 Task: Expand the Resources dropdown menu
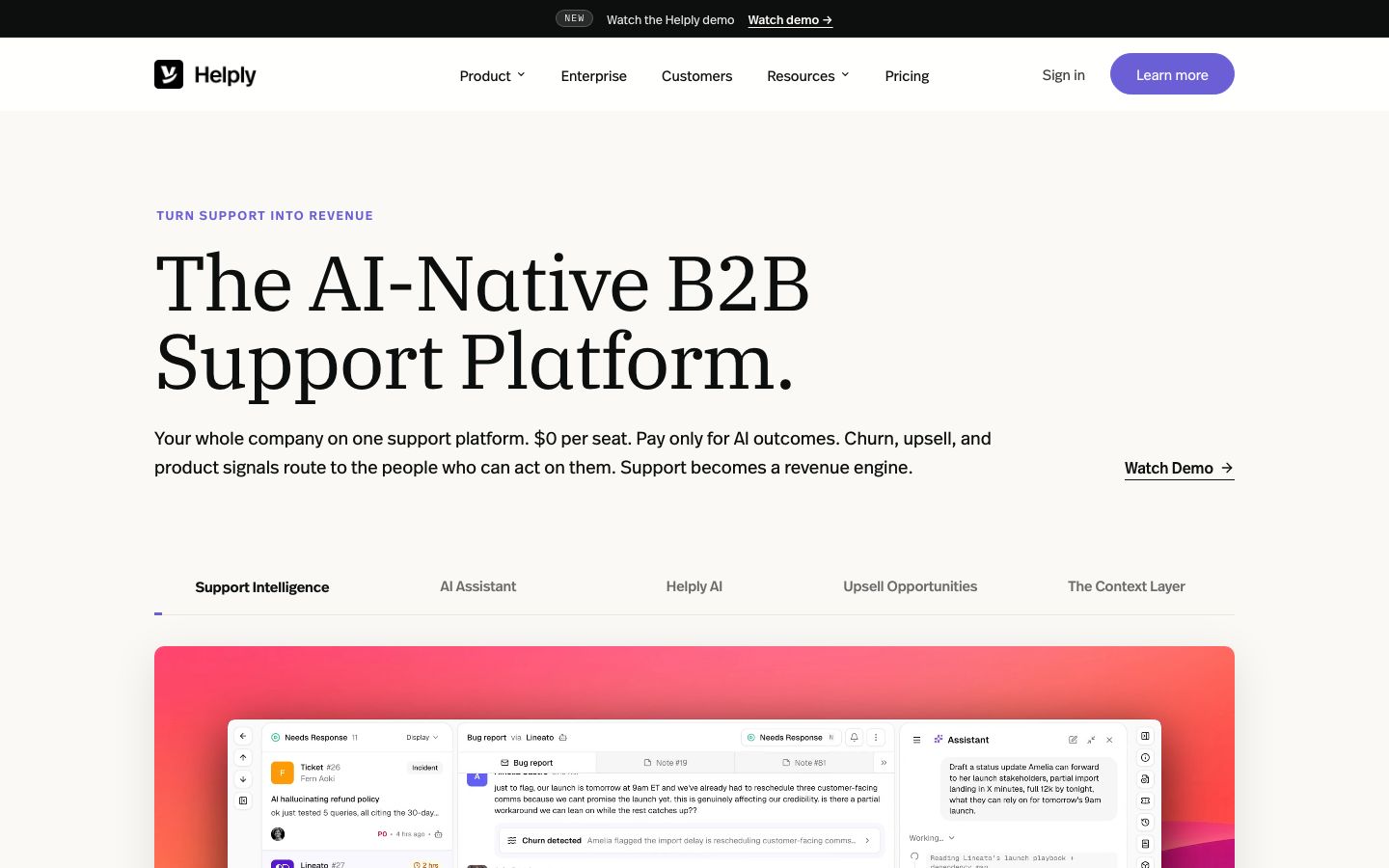808,75
